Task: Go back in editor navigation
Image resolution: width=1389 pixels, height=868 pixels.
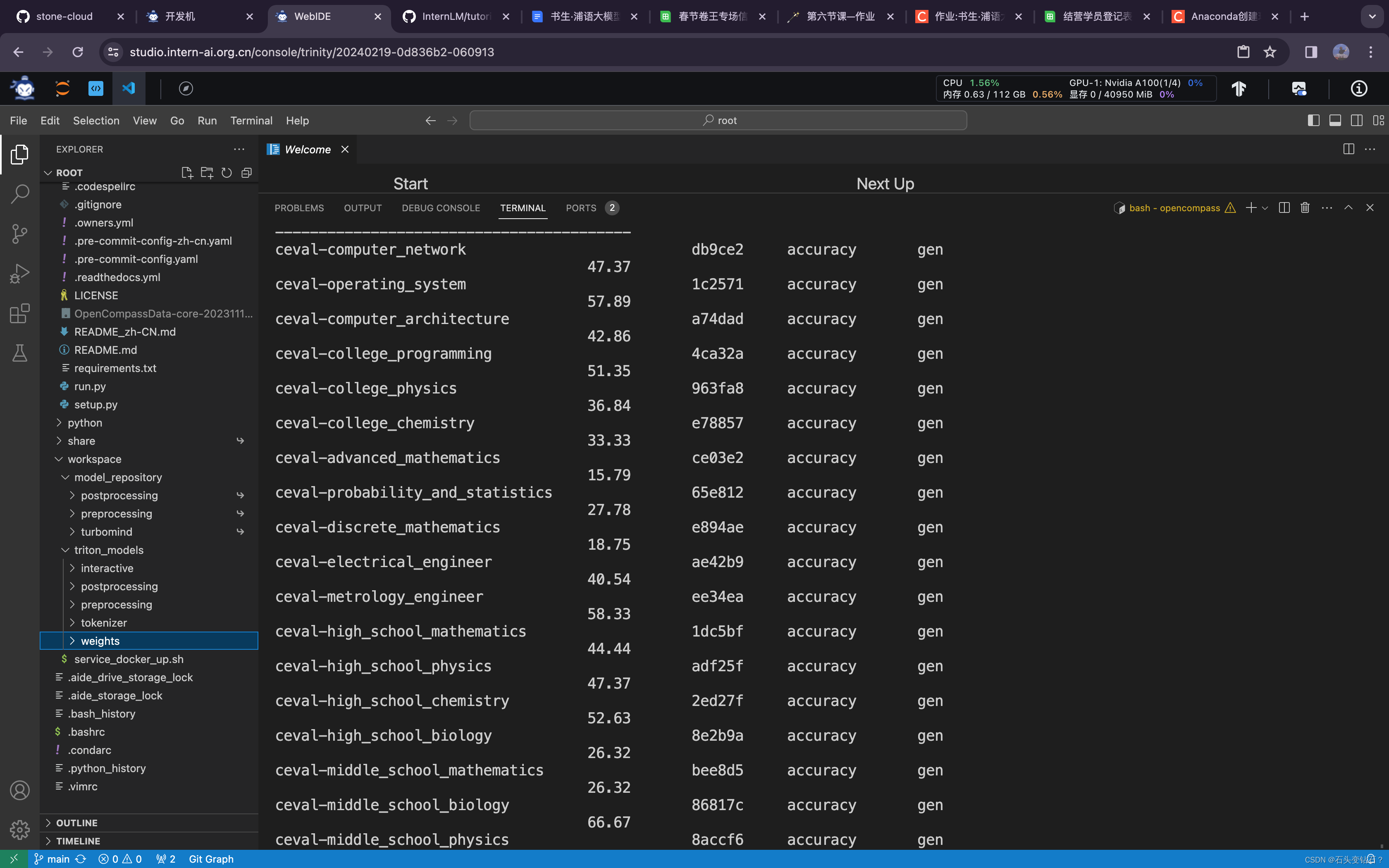Action: (430, 121)
